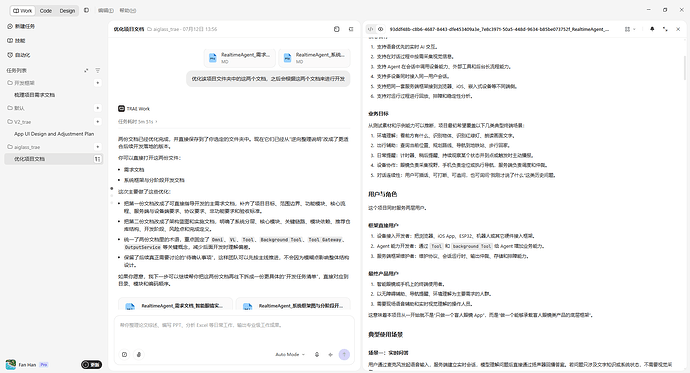690x373 pixels.
Task: Click the RealtimeAgent file name in preview header
Action: (x=499, y=29)
